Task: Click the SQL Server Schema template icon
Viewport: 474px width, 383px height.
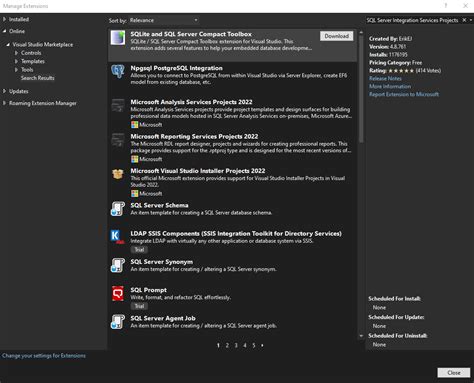Action: pos(118,209)
